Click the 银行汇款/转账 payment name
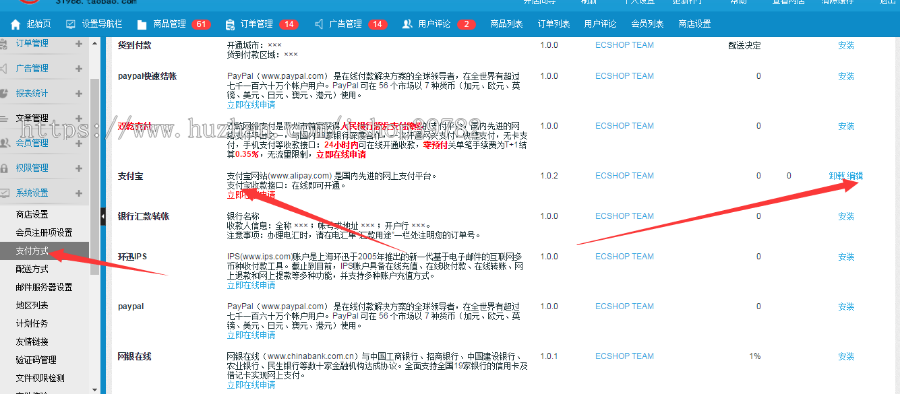Screen dimensions: 900x394 pyautogui.click(x=142, y=216)
